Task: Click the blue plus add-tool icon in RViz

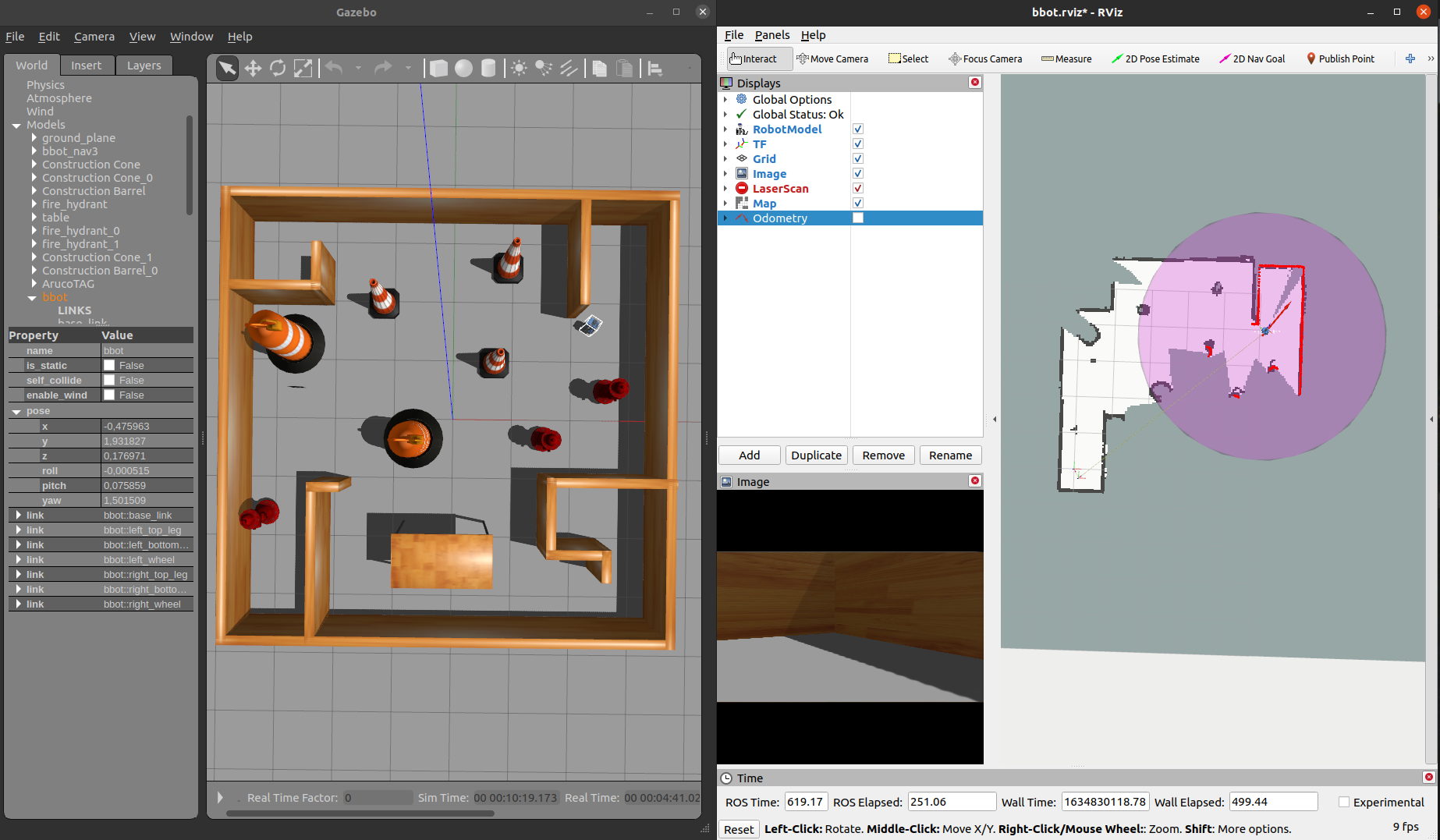Action: tap(1410, 58)
